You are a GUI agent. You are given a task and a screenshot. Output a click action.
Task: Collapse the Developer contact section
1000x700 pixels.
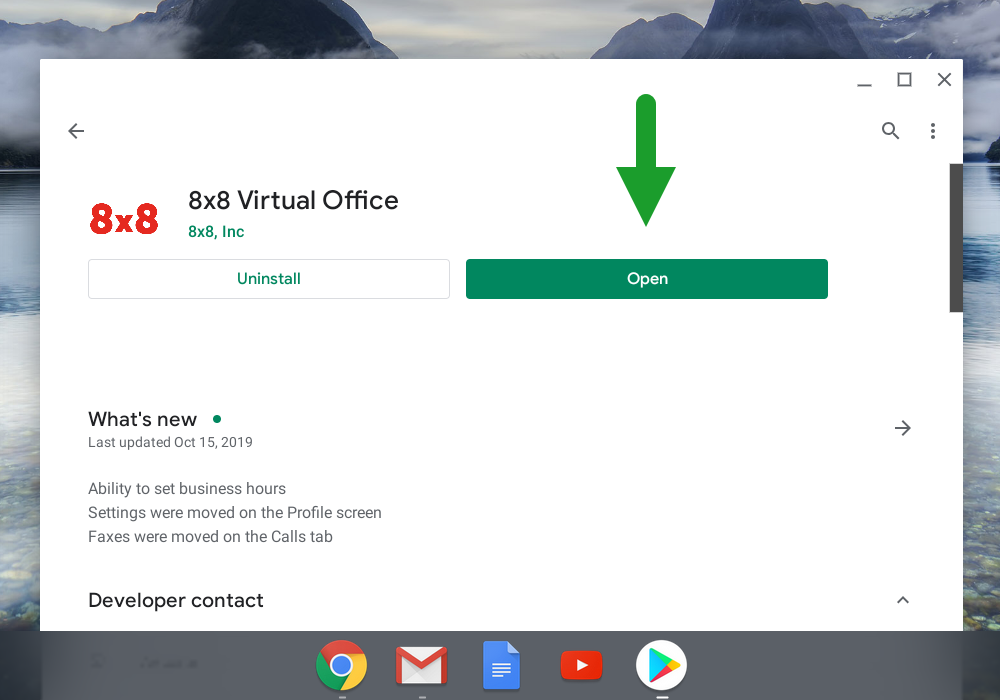pyautogui.click(x=903, y=600)
